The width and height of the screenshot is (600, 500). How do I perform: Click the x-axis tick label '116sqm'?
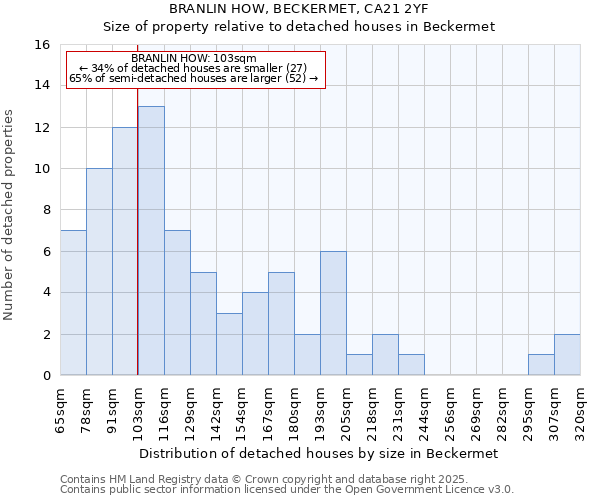[x=165, y=415]
